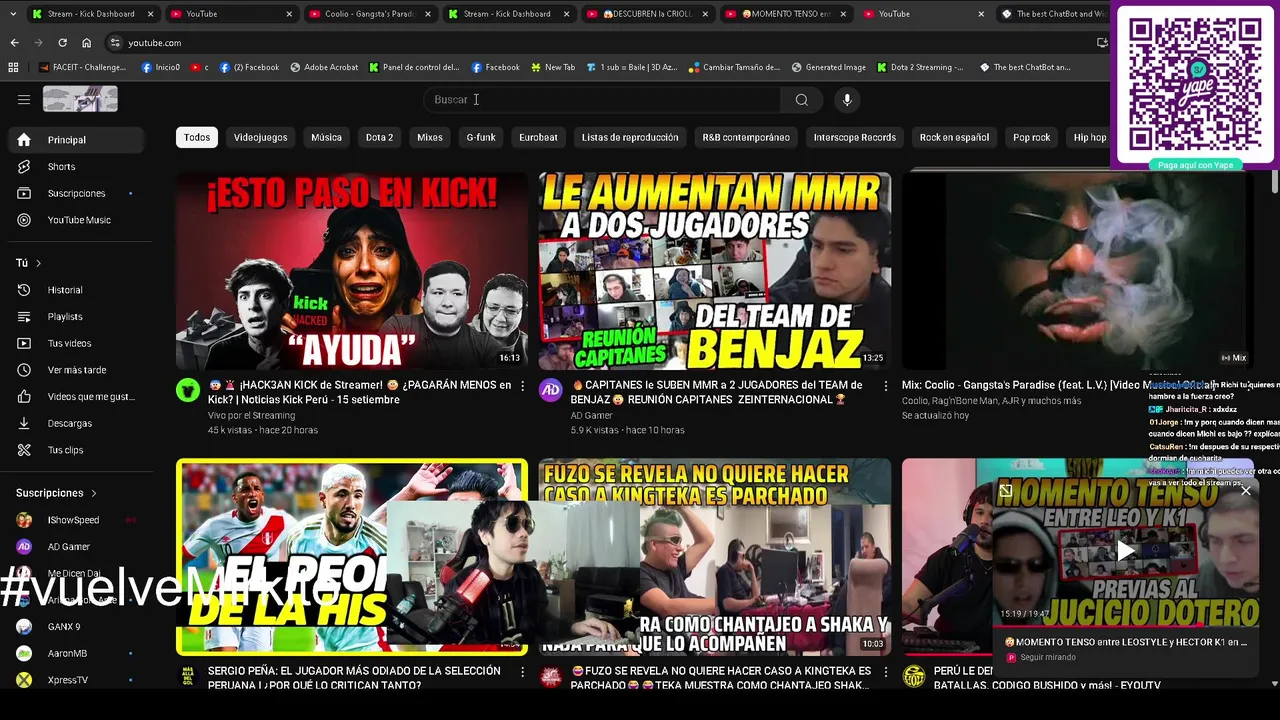Click AD Gamer avatar beside CAPITANES video
Viewport: 1280px width, 720px height.
tap(550, 390)
